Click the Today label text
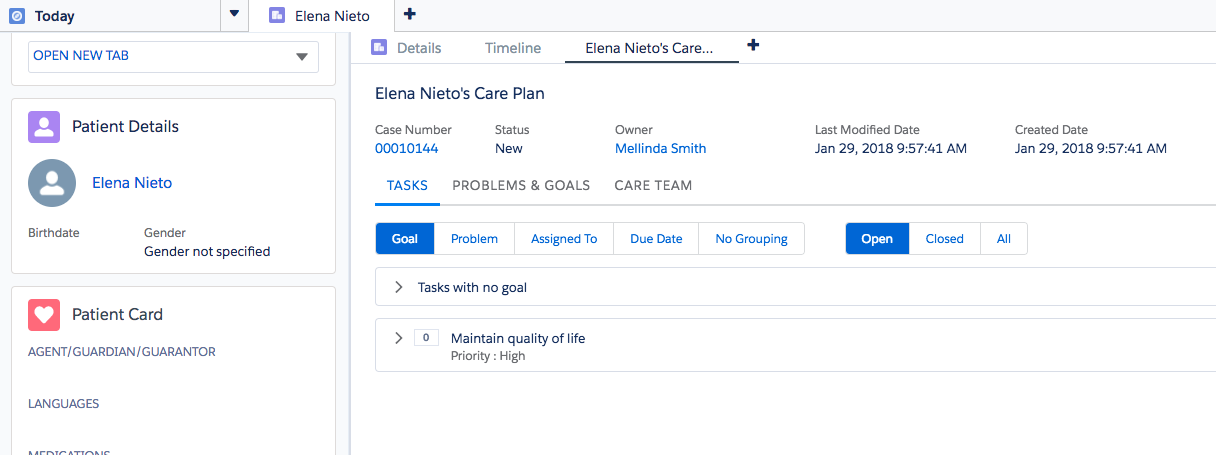The image size is (1216, 455). point(54,16)
